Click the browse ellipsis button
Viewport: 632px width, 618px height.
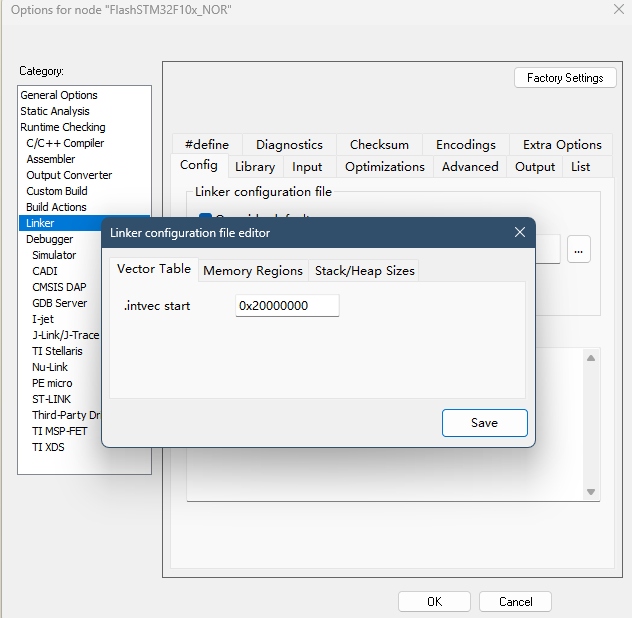(x=579, y=250)
